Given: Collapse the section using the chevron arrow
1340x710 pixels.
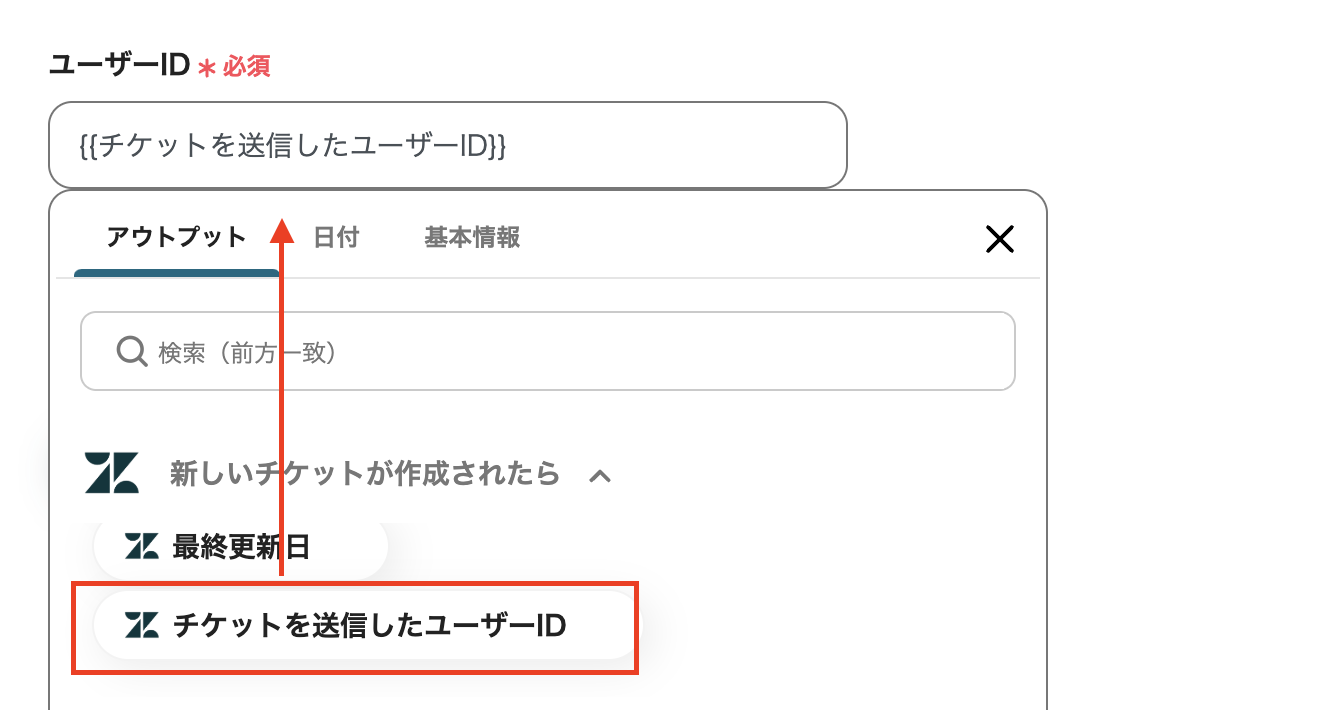Looking at the screenshot, I should (600, 476).
